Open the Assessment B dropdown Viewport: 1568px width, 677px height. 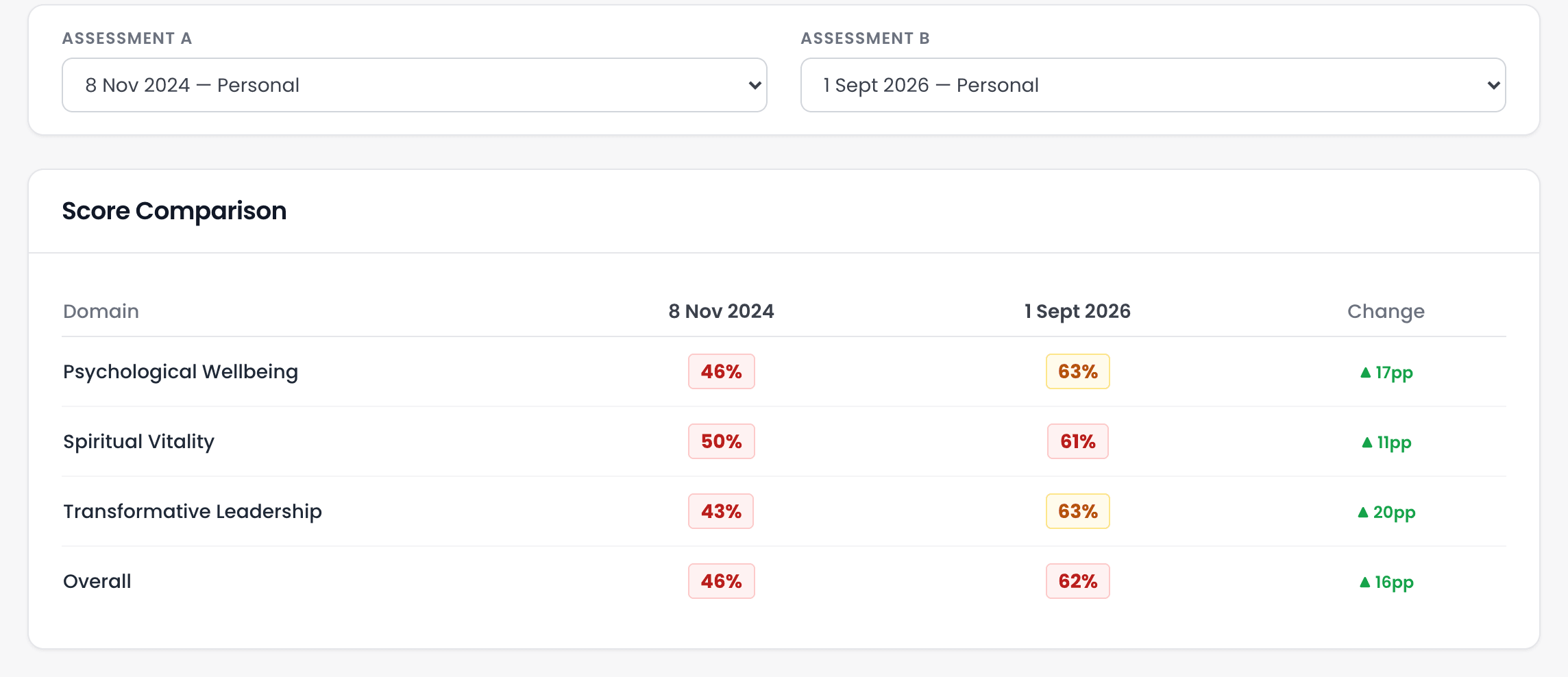pyautogui.click(x=1153, y=85)
